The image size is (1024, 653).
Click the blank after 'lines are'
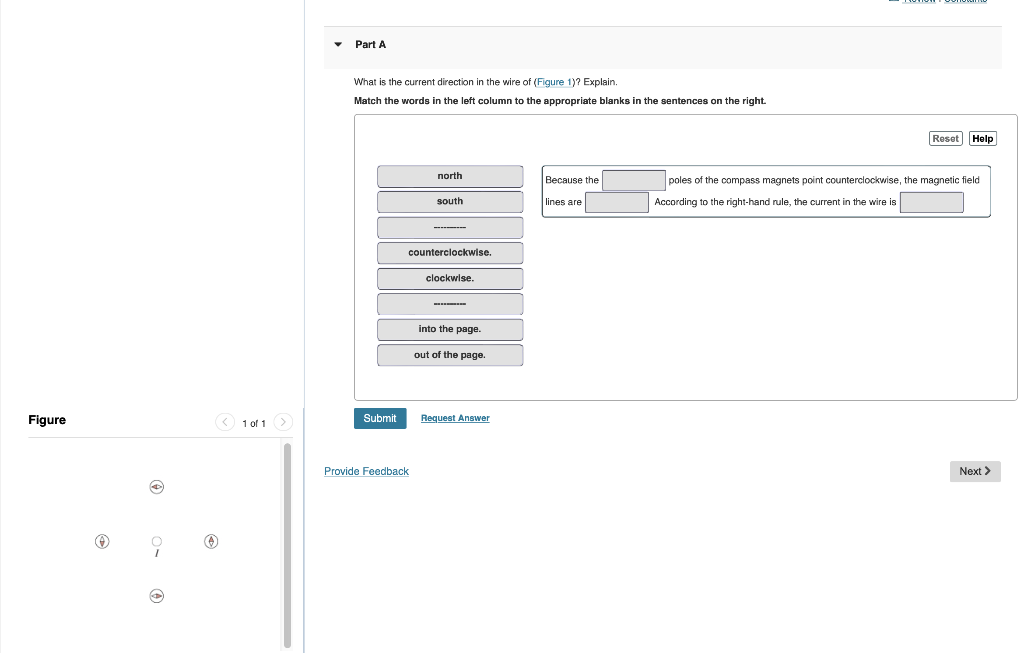616,202
